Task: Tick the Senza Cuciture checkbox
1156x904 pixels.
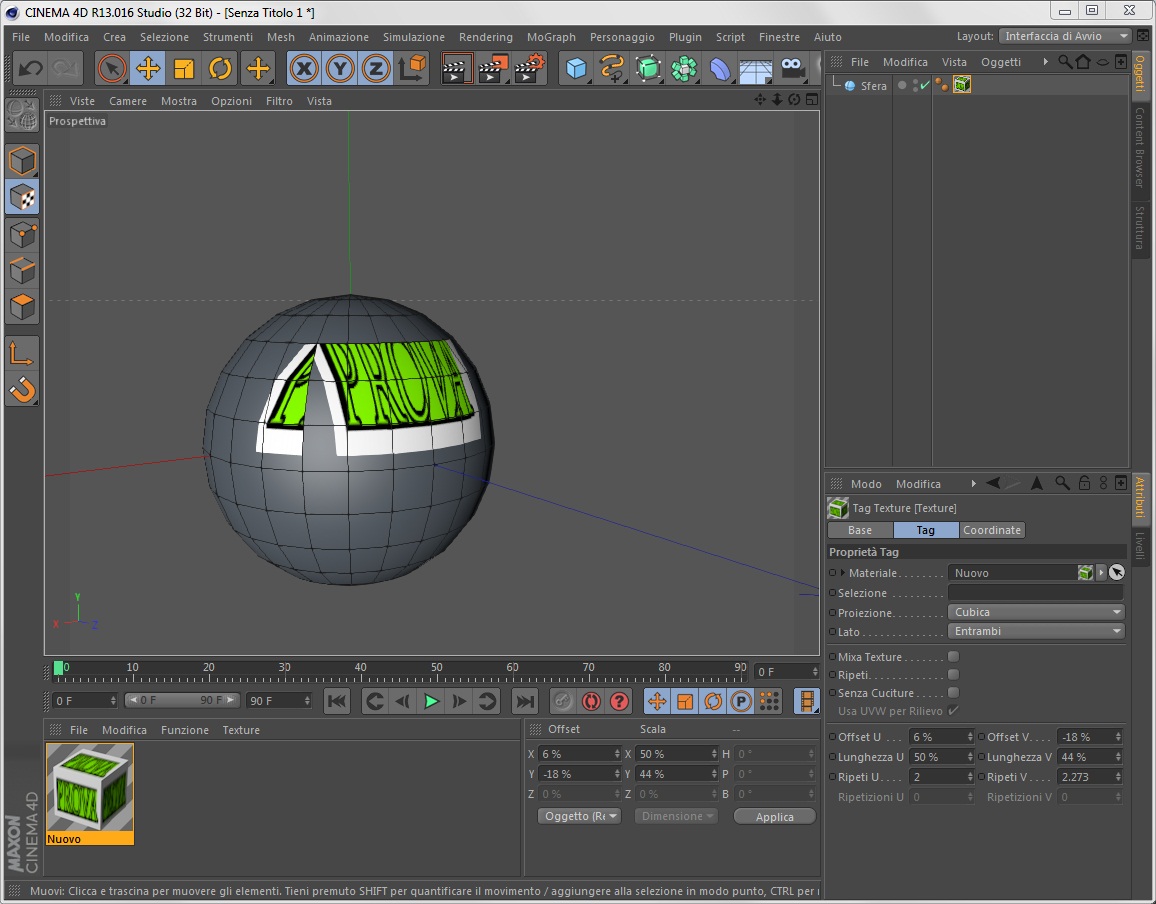Action: click(953, 693)
